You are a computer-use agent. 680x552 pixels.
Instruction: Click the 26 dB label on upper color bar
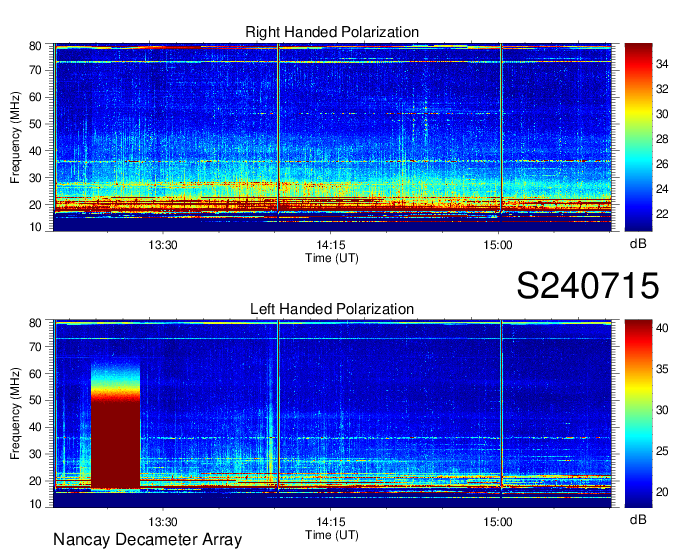pyautogui.click(x=662, y=164)
